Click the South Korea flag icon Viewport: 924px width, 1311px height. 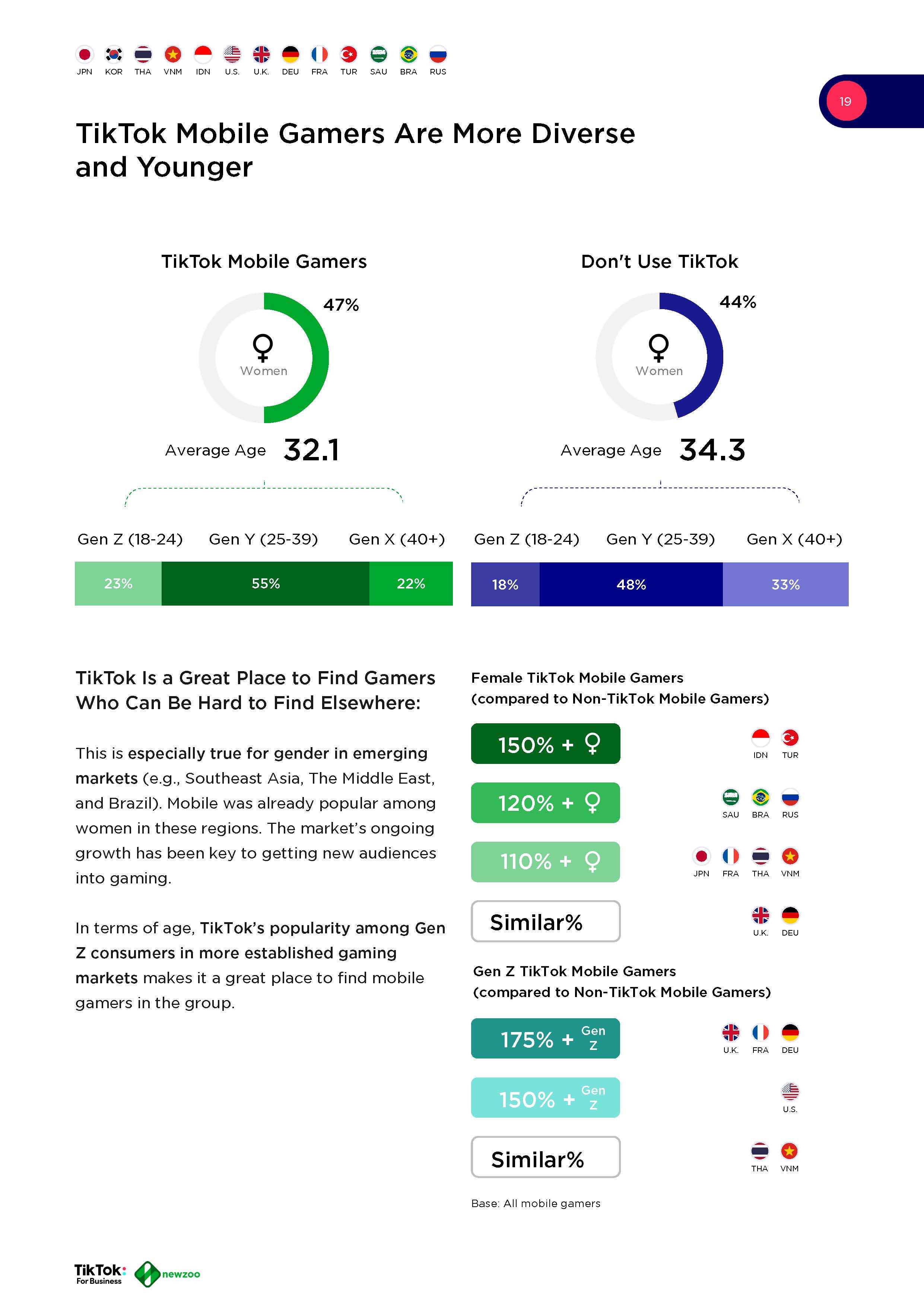114,55
